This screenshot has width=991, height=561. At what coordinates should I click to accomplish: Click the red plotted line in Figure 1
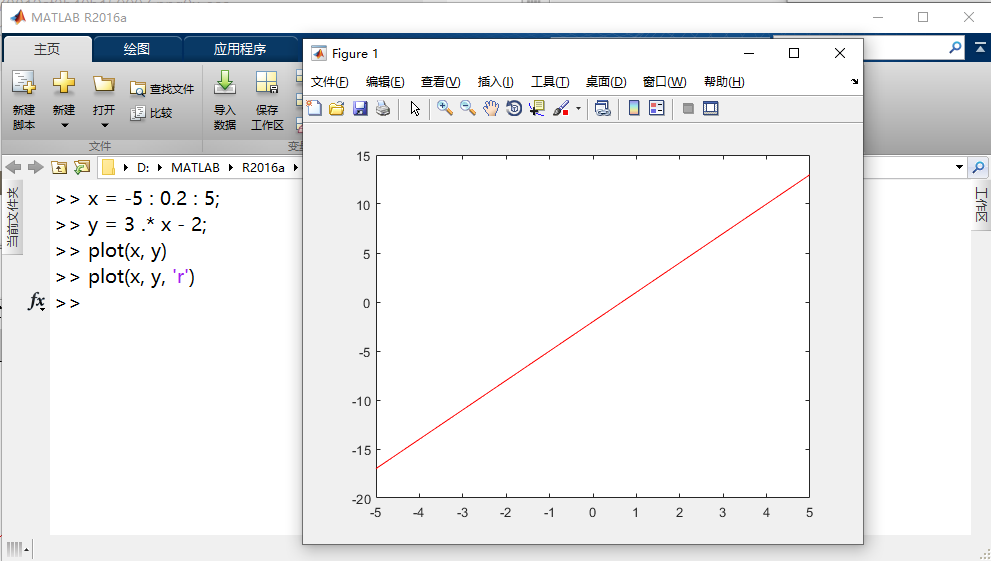593,322
